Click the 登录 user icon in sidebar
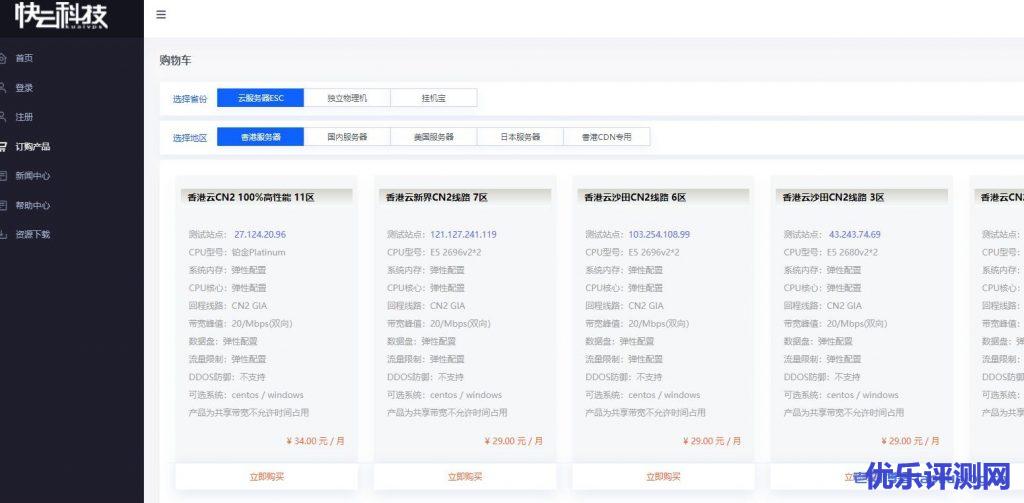 click(x=3, y=87)
